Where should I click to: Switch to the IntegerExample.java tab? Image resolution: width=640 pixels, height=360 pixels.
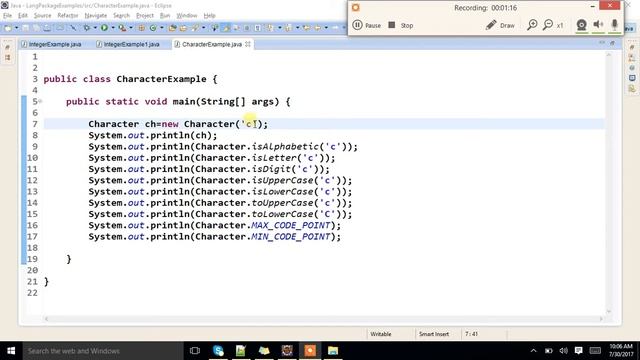[x=51, y=44]
